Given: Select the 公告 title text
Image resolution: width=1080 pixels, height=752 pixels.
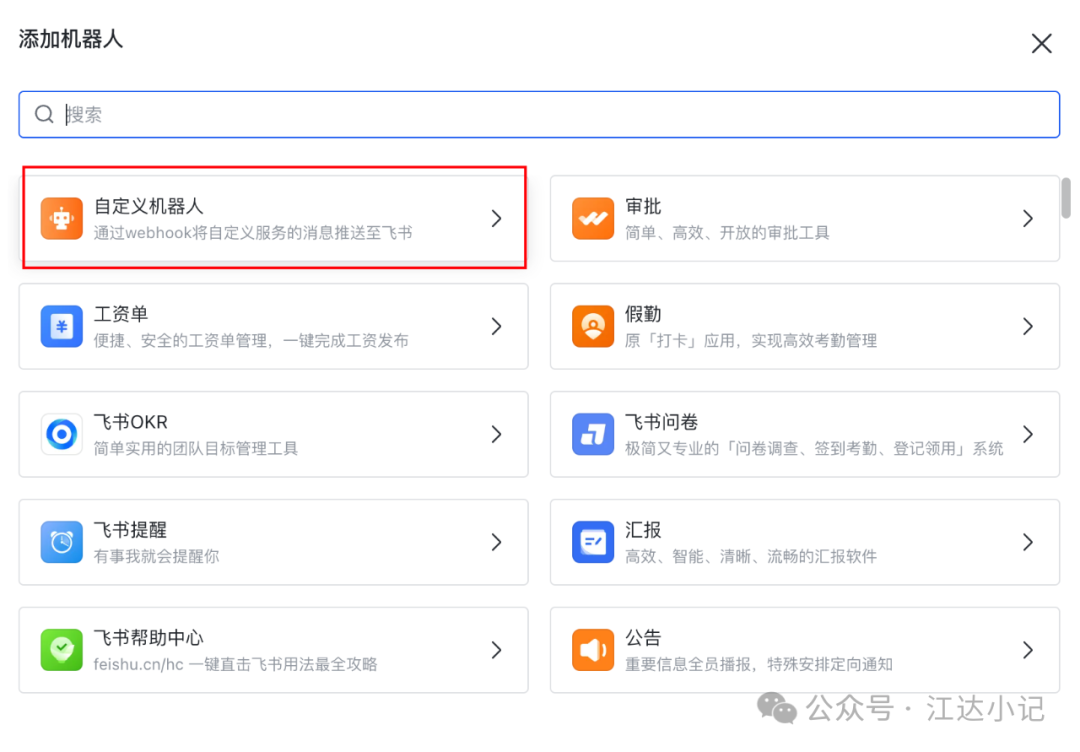Looking at the screenshot, I should click(x=643, y=638).
